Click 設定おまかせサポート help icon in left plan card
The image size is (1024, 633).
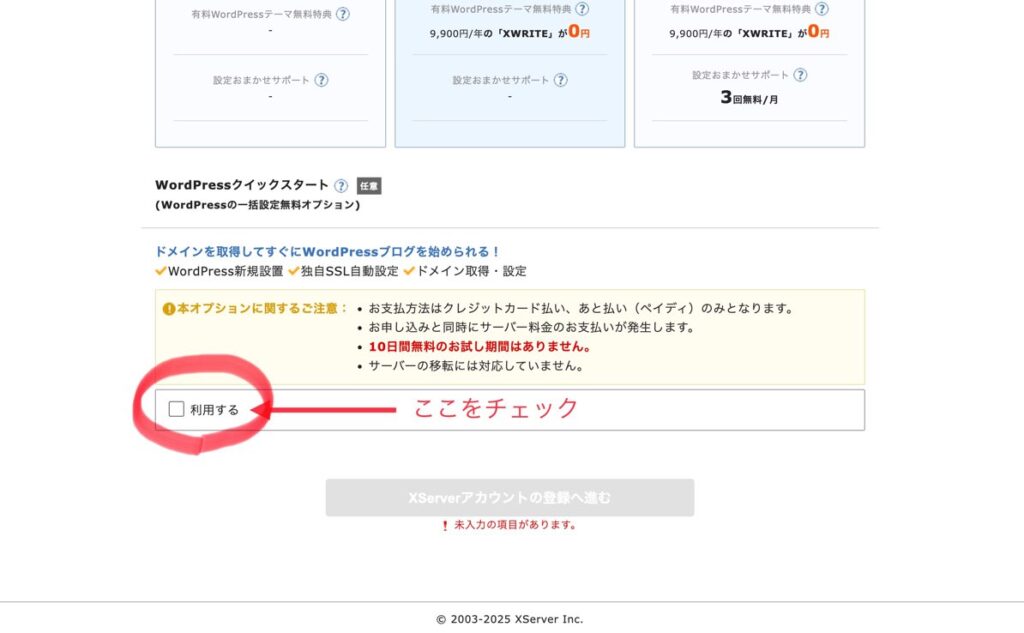click(x=321, y=80)
